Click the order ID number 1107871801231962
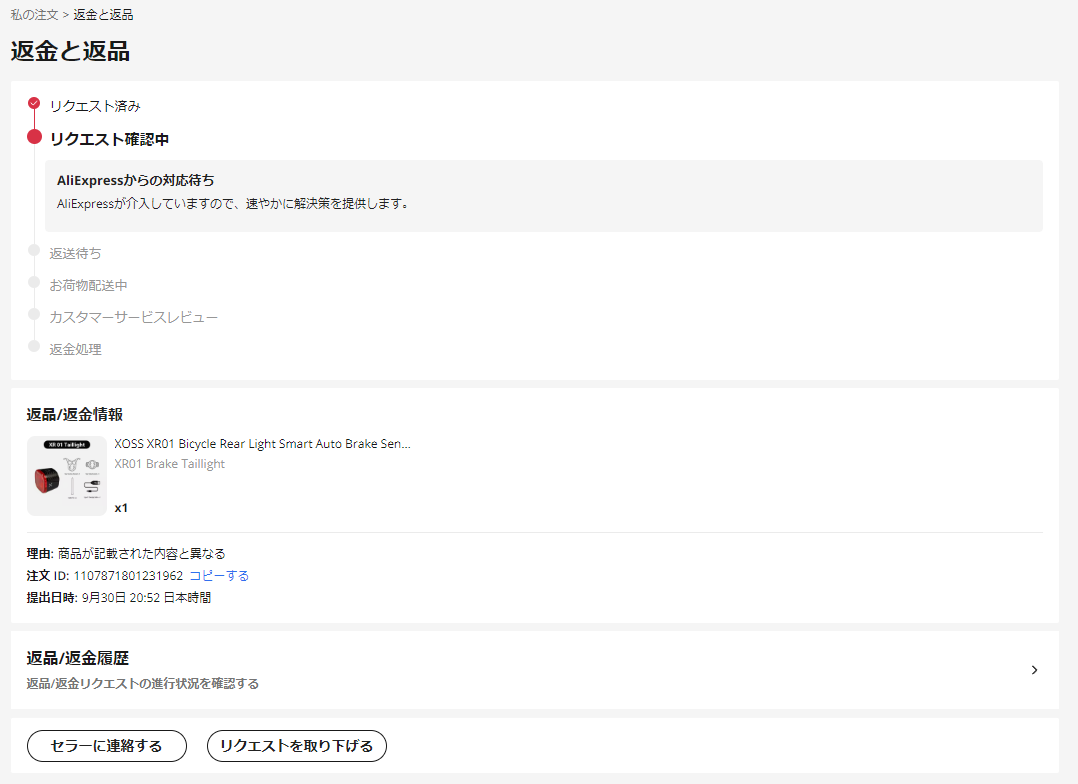This screenshot has width=1078, height=784. [x=128, y=576]
